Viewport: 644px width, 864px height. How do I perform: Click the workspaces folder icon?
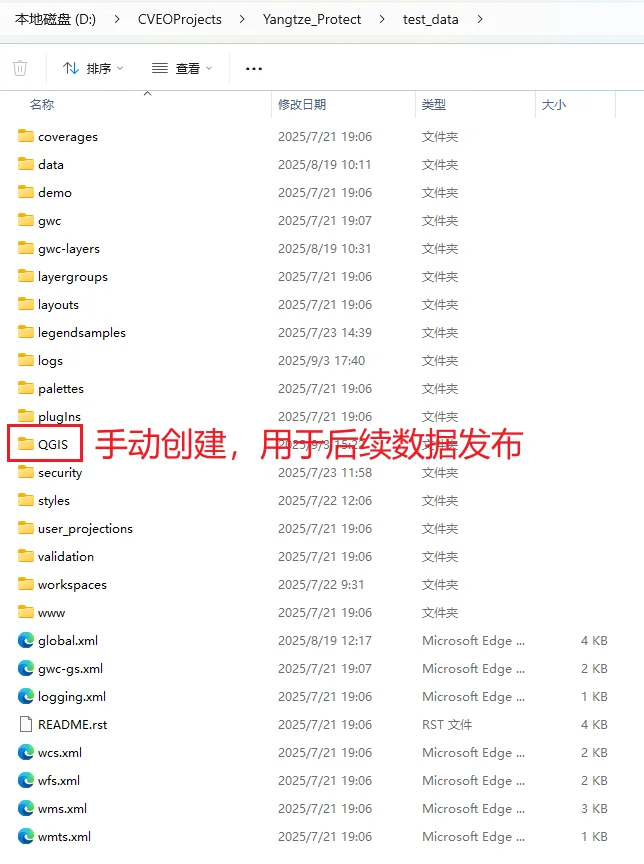[x=25, y=584]
